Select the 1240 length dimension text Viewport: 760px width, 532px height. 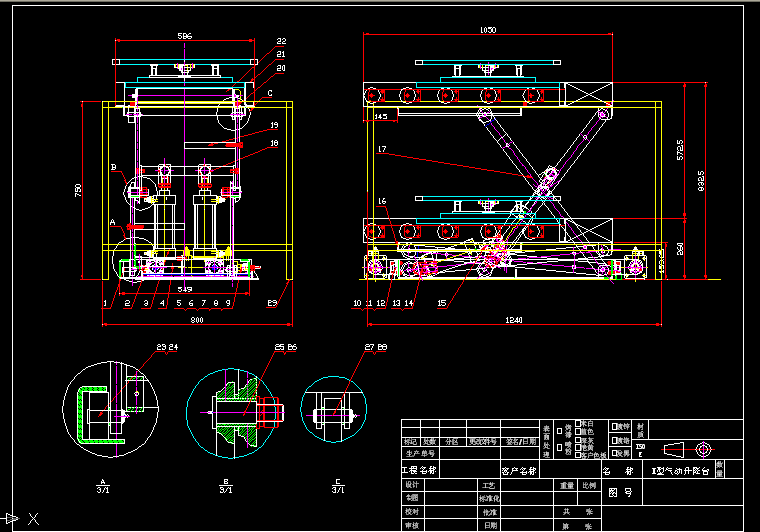[x=514, y=320]
